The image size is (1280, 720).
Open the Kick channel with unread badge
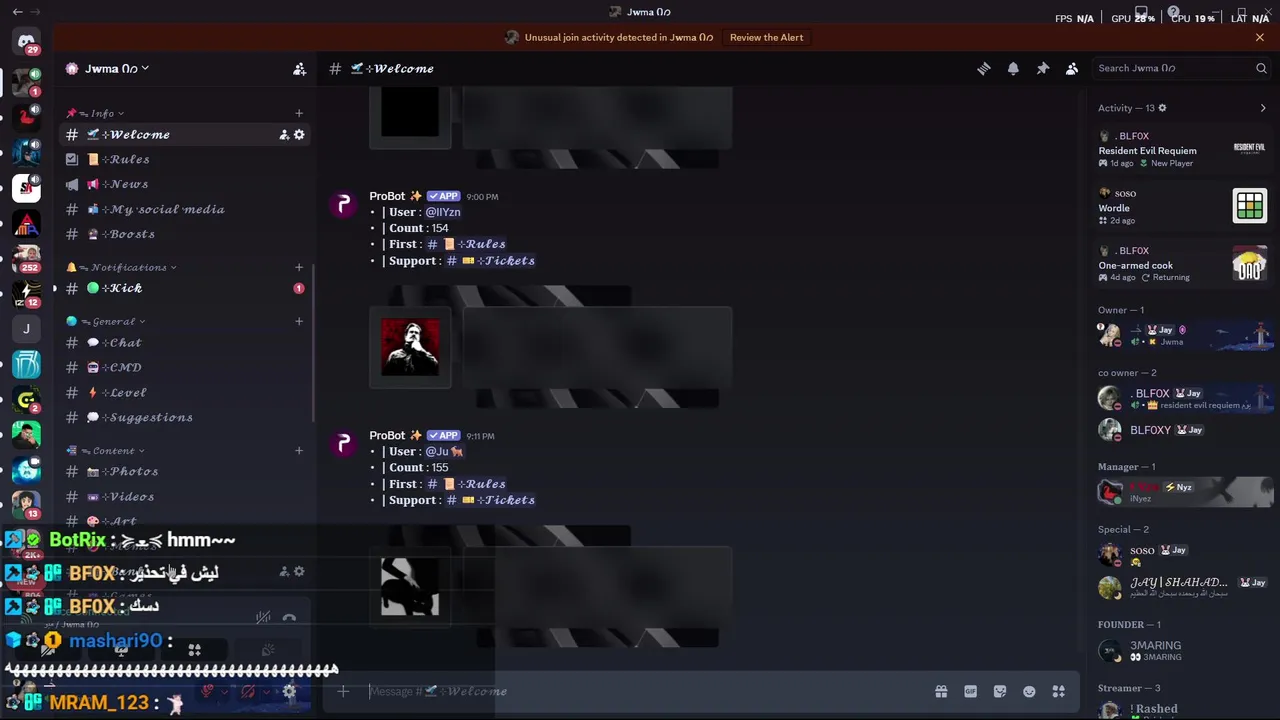pos(186,288)
